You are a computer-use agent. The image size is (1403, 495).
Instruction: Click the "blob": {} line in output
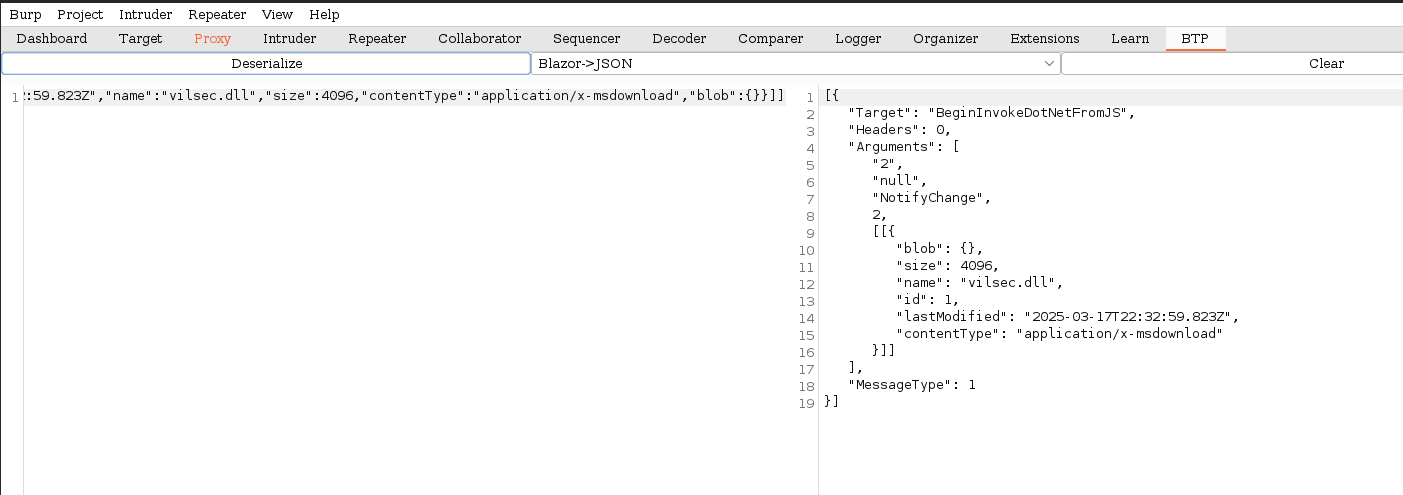coord(940,249)
